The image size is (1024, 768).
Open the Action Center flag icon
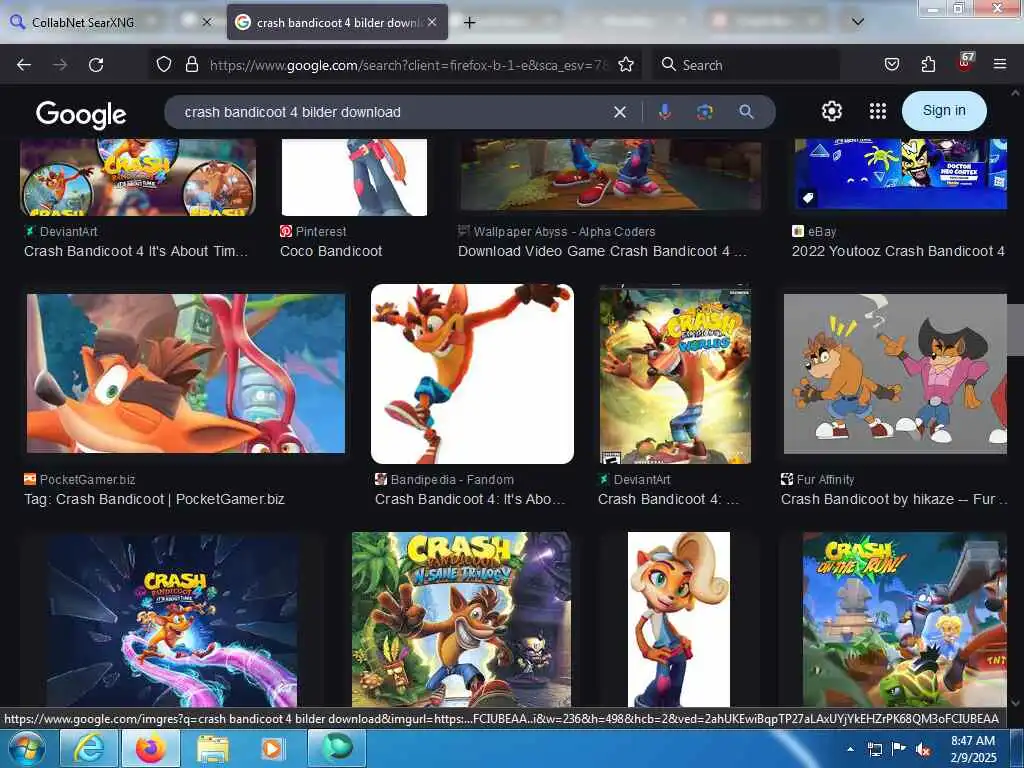[899, 750]
